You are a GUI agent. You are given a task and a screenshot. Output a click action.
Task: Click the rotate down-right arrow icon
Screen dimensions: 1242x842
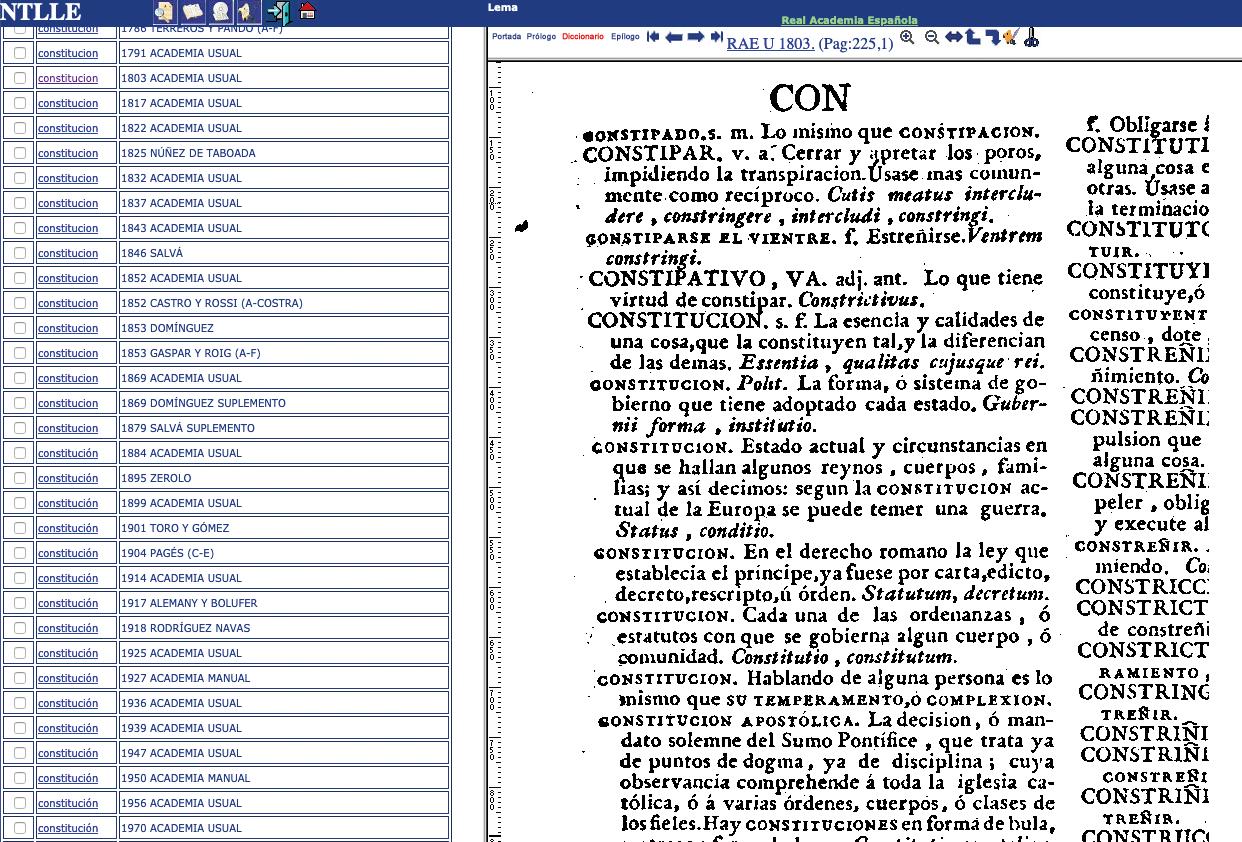tap(993, 38)
